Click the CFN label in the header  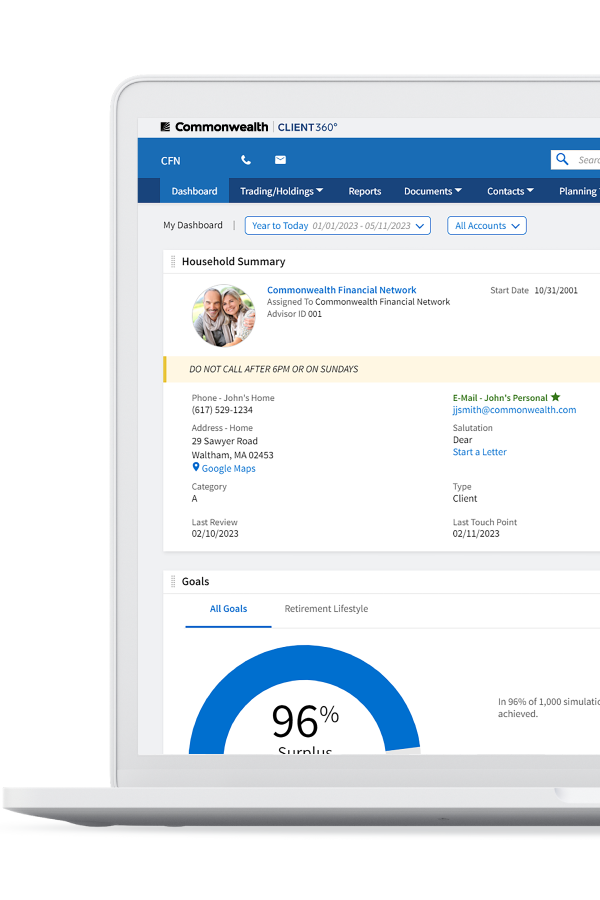pyautogui.click(x=171, y=161)
